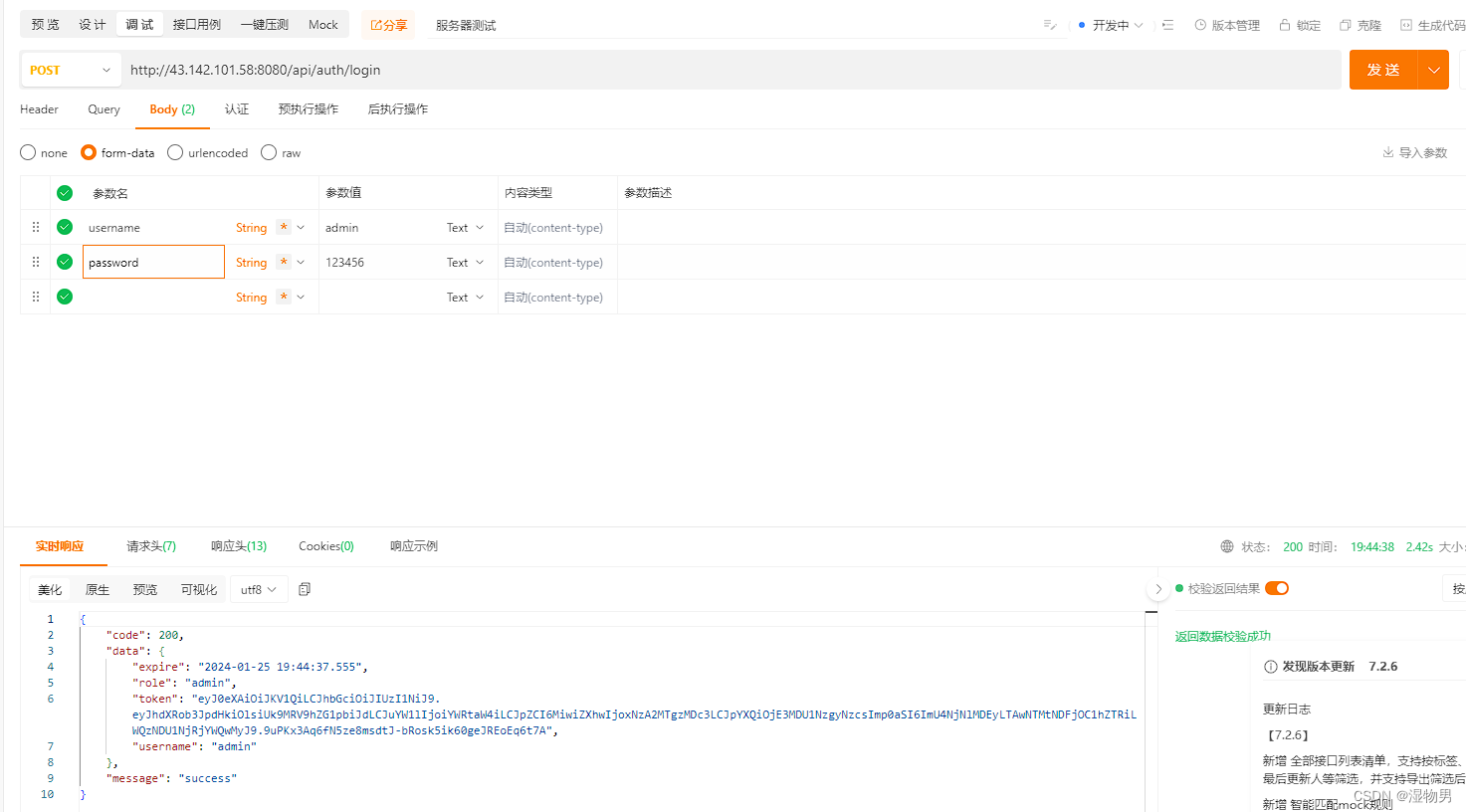Click drag handle of empty parameter row
1466x812 pixels.
[36, 297]
